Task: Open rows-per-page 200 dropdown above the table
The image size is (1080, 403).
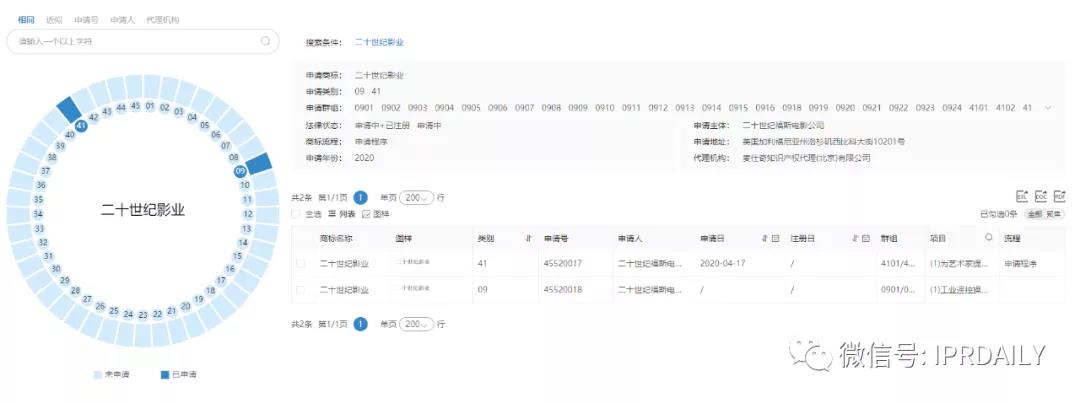Action: [x=417, y=198]
